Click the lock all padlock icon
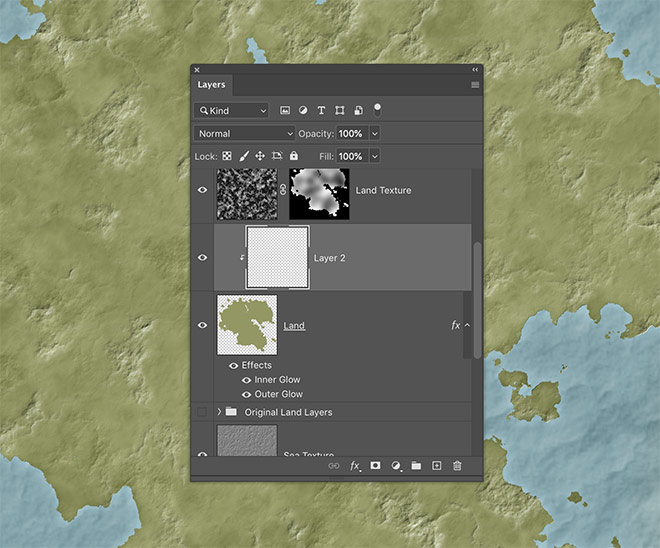 (294, 157)
